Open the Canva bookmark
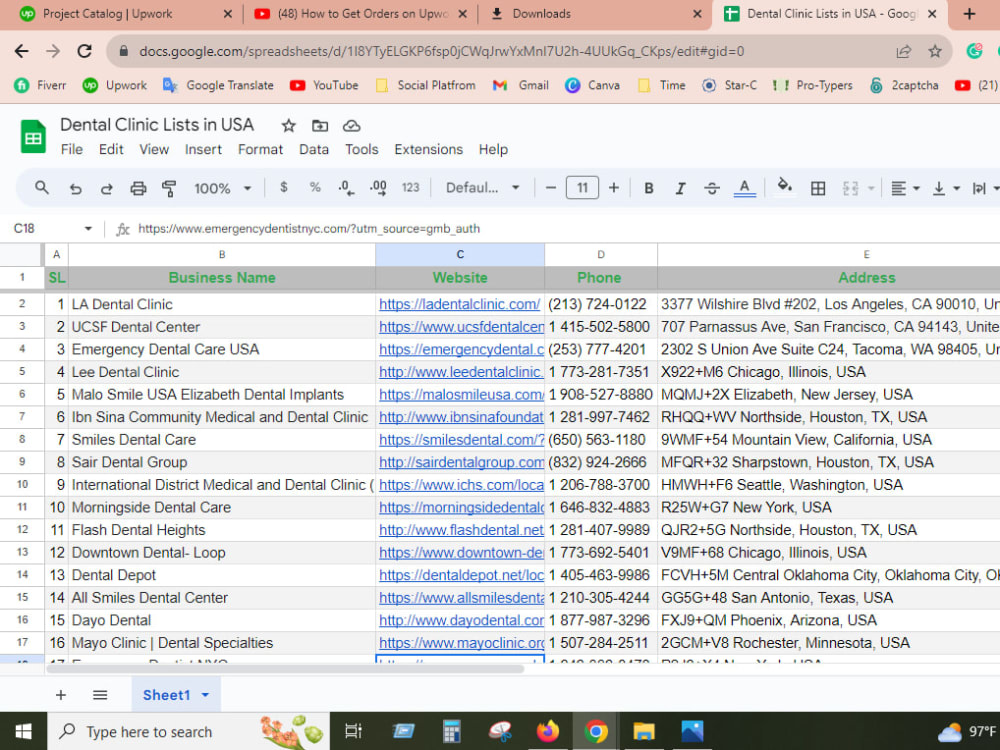Screen dimensions: 1000x750 (592, 85)
